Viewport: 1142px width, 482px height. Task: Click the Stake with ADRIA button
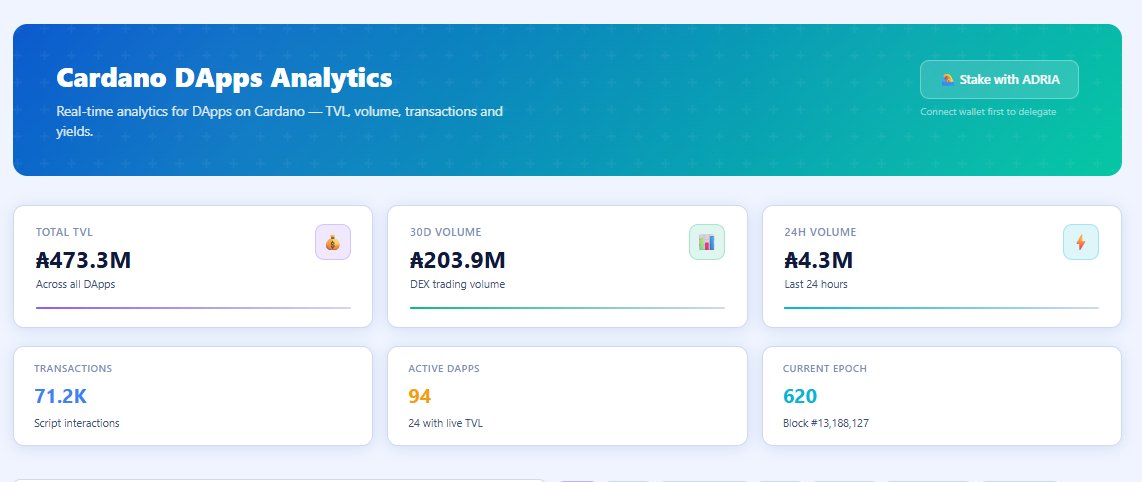click(x=999, y=79)
